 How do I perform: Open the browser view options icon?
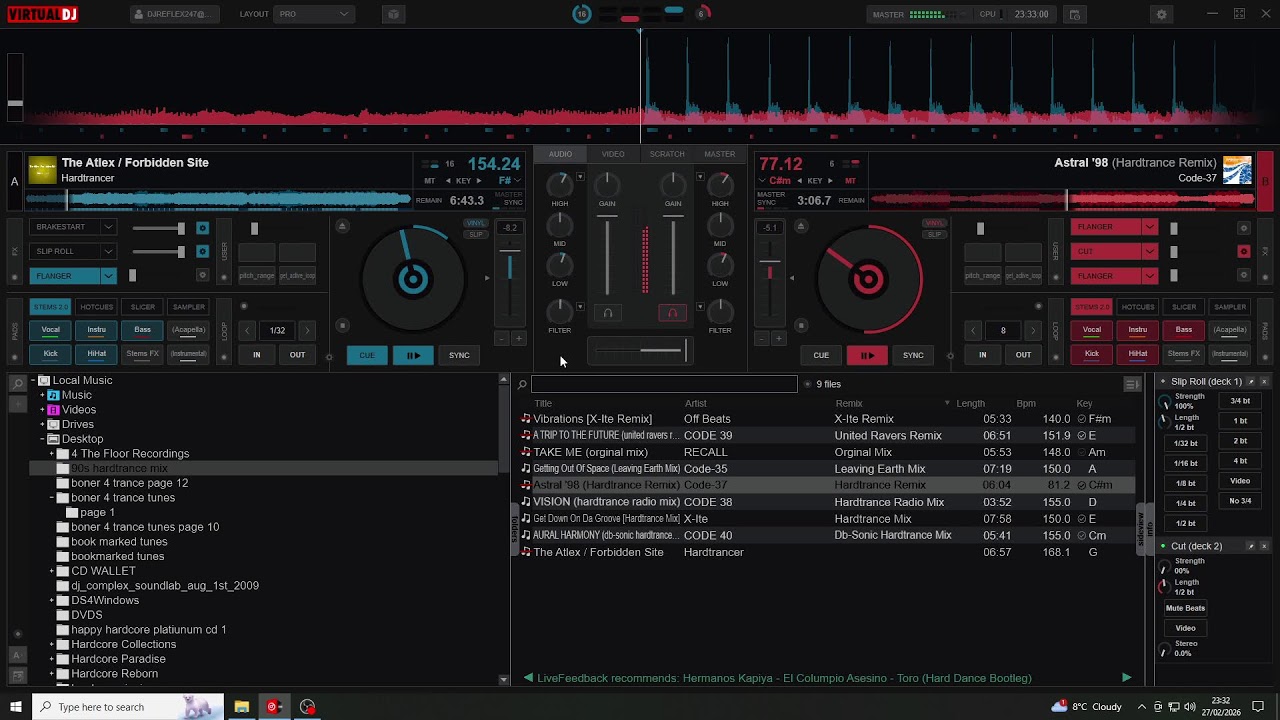tap(1132, 384)
